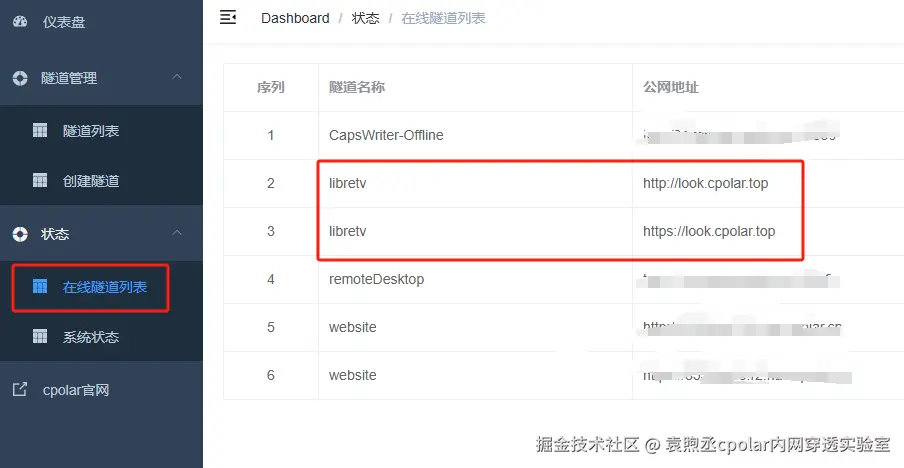The width and height of the screenshot is (904, 468).
Task: Select the remoteDesktop tunnel name
Action: point(376,279)
